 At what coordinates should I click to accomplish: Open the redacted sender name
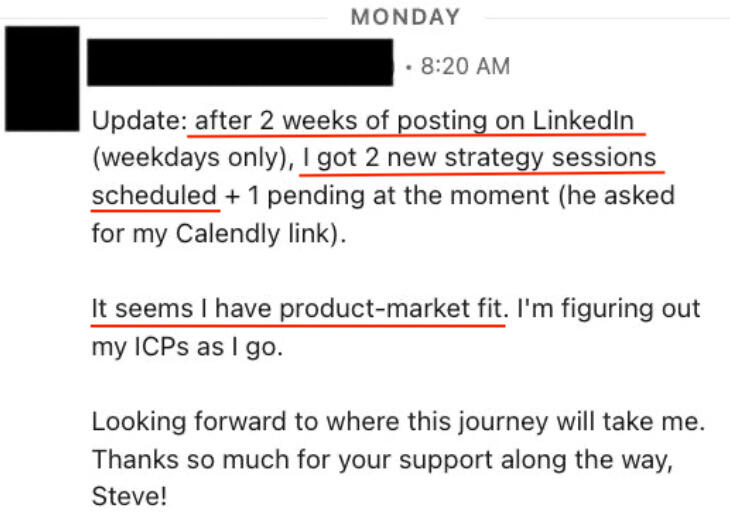(240, 62)
